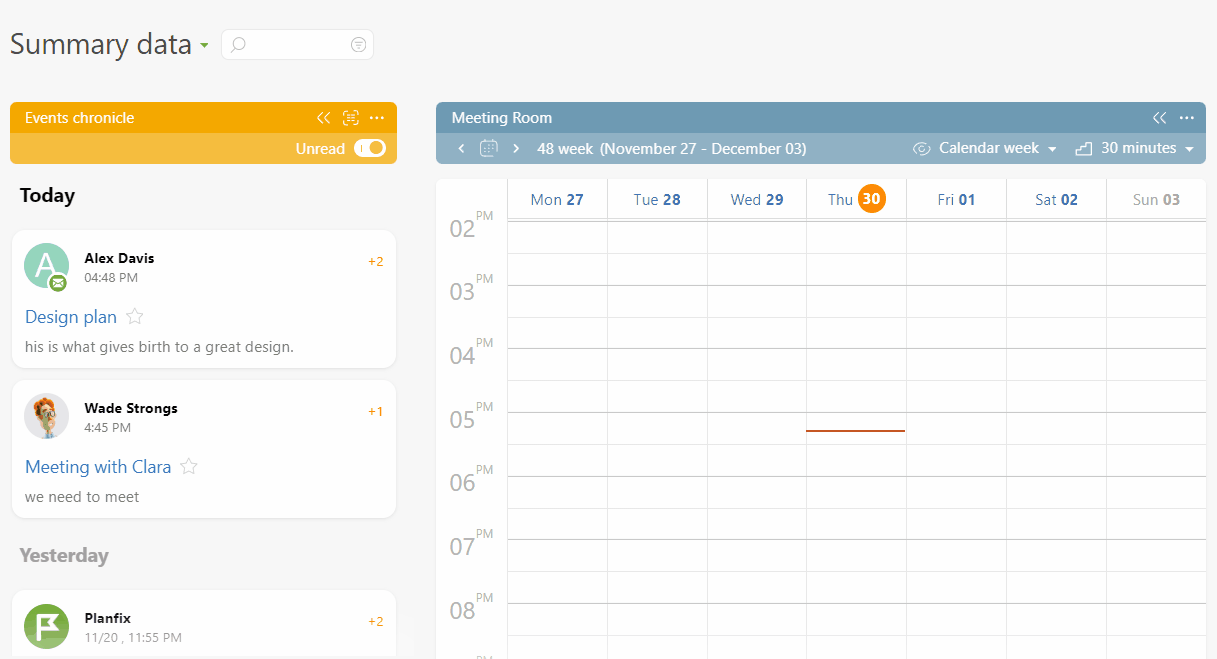
Task: Select the Sat 02 day header
Action: (x=1056, y=200)
